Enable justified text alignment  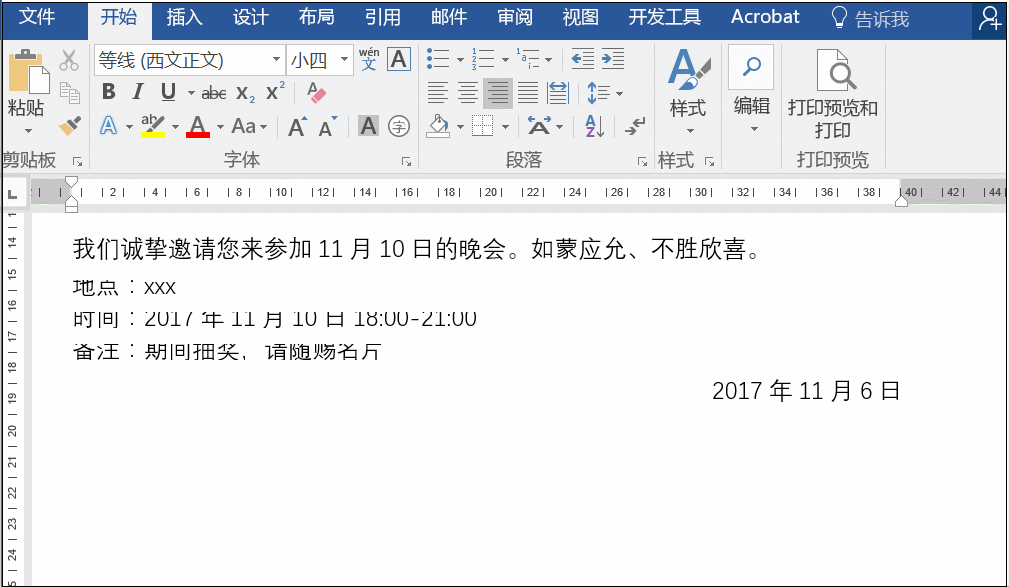528,91
